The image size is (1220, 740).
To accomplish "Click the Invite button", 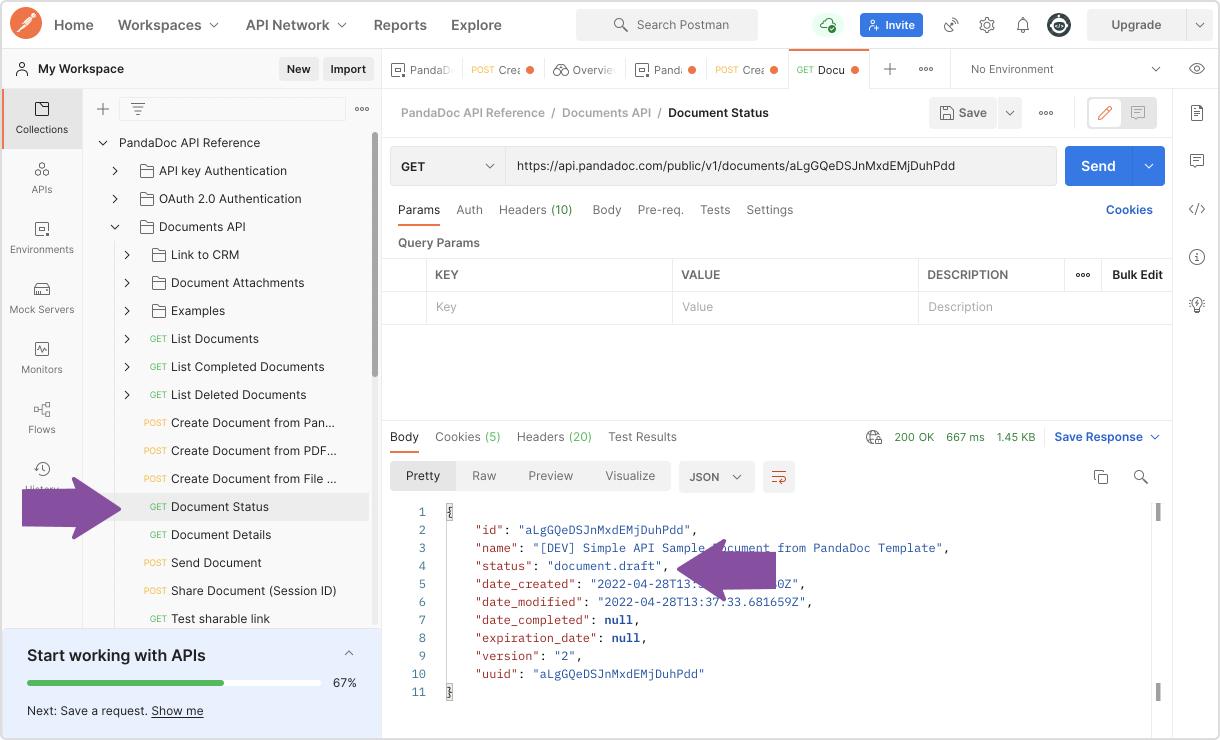I will [891, 25].
